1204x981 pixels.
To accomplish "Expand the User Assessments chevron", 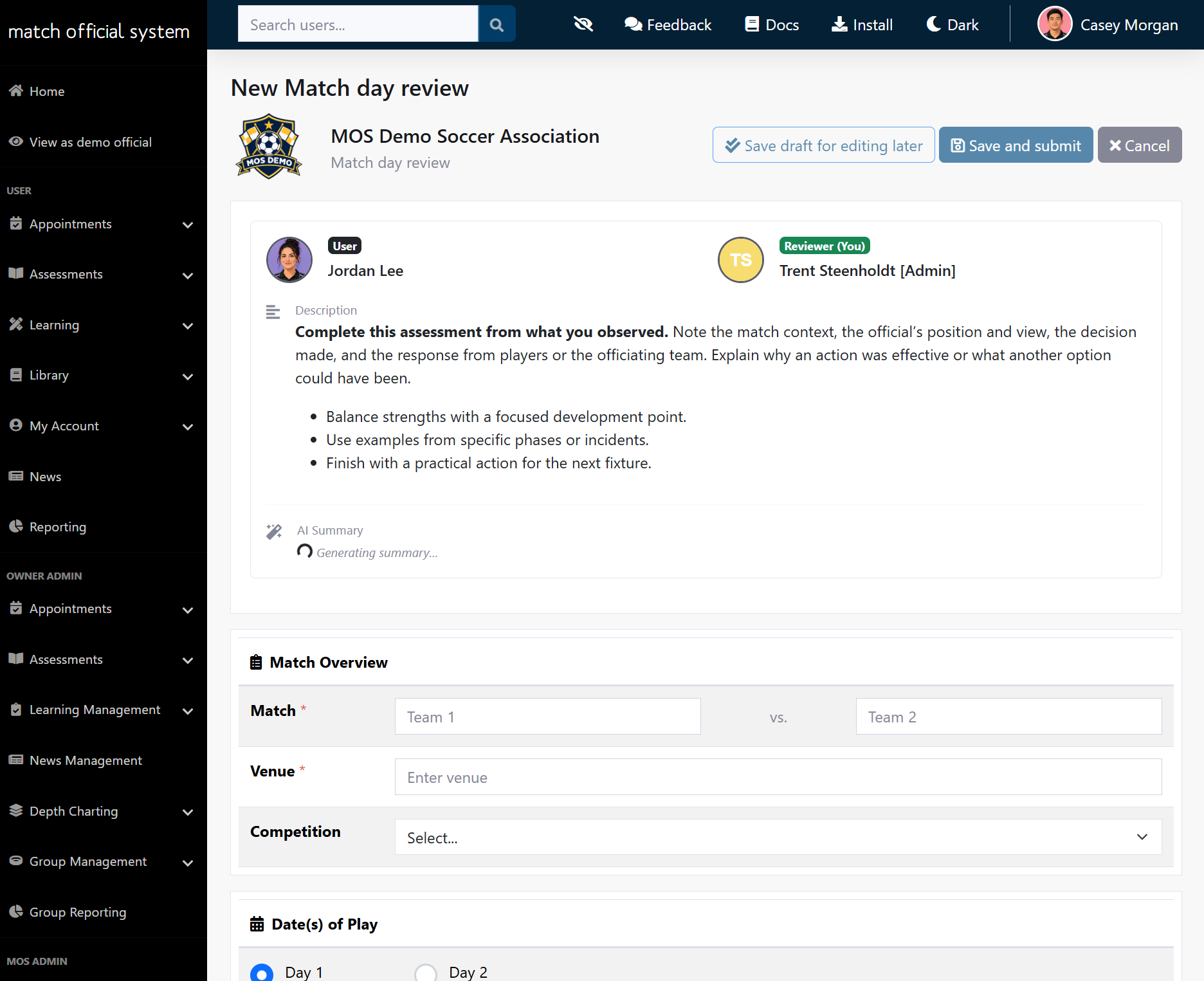I will click(188, 275).
